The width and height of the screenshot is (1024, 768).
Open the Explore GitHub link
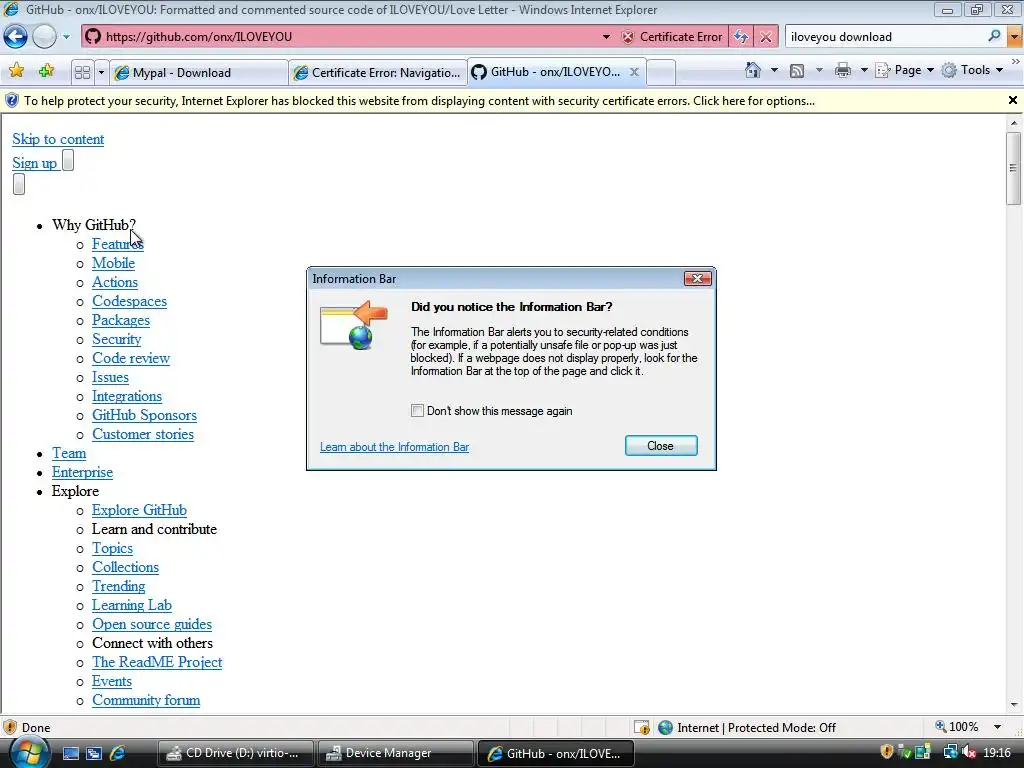coord(139,510)
